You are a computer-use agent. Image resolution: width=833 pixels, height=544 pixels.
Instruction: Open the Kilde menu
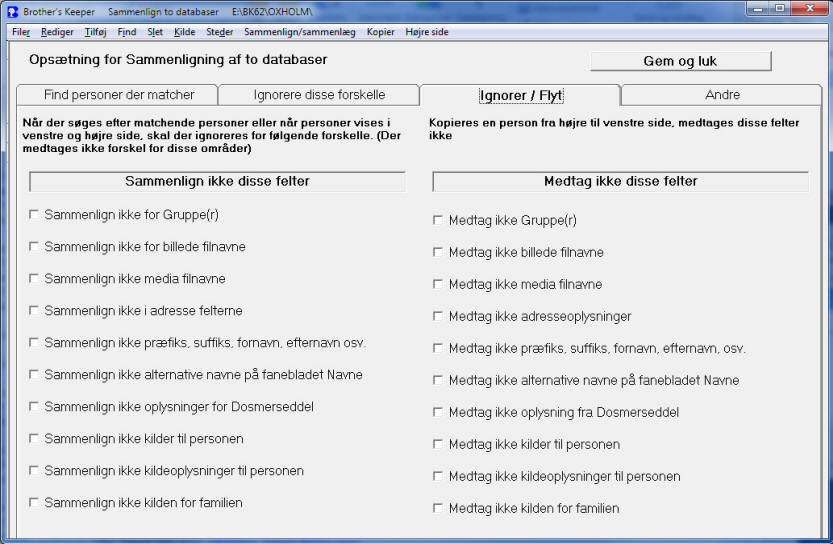tap(184, 32)
